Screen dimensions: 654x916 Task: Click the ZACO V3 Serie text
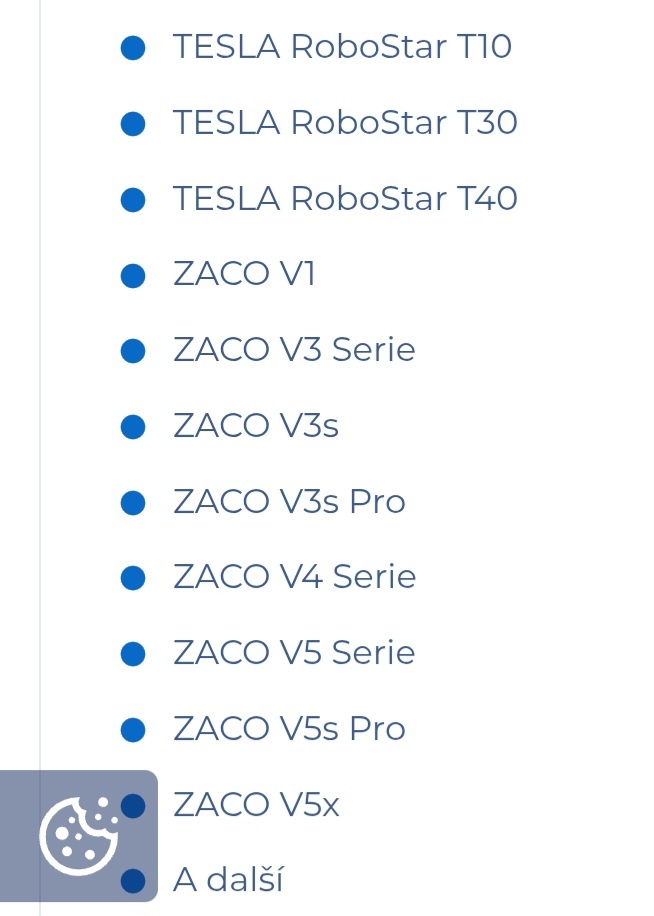click(294, 350)
